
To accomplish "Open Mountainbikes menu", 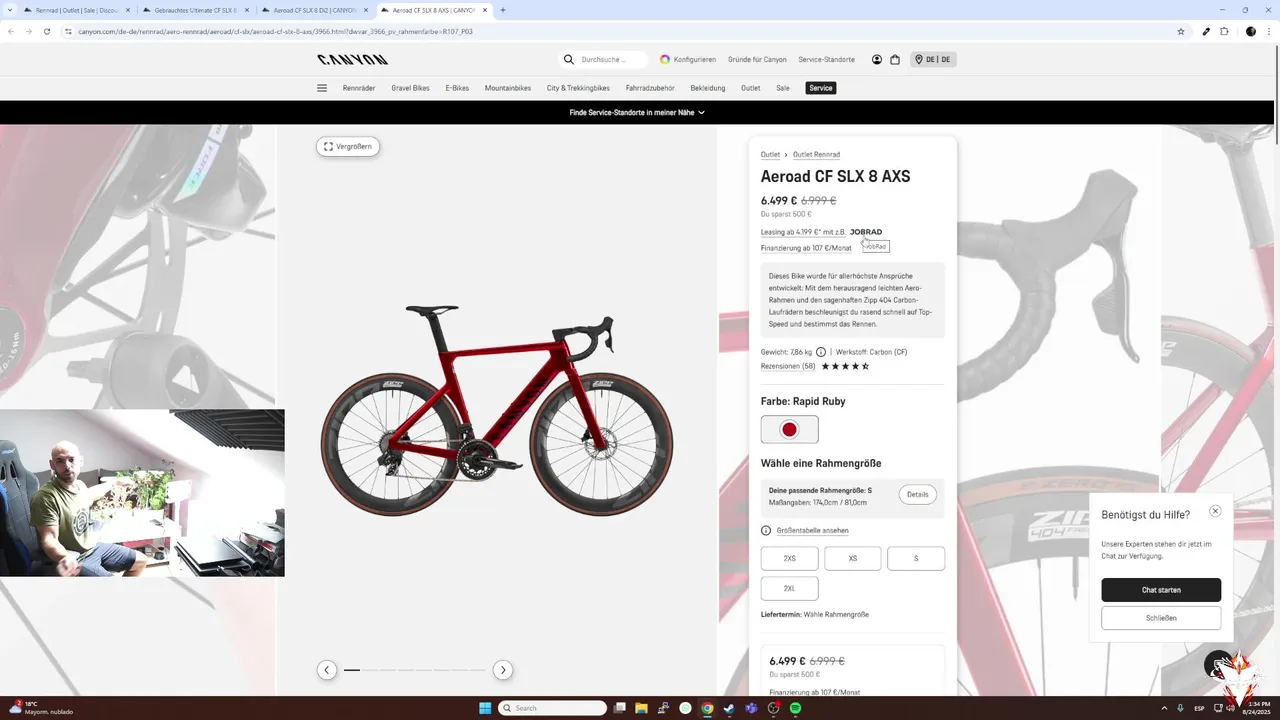I will coord(508,88).
